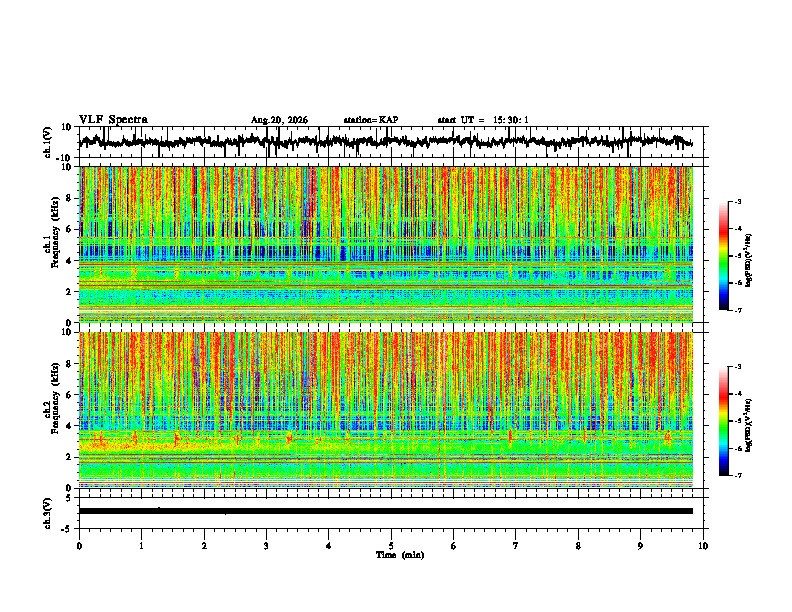The image size is (792, 612).
Task: Click the 3 minute tick label
Action: point(266,546)
